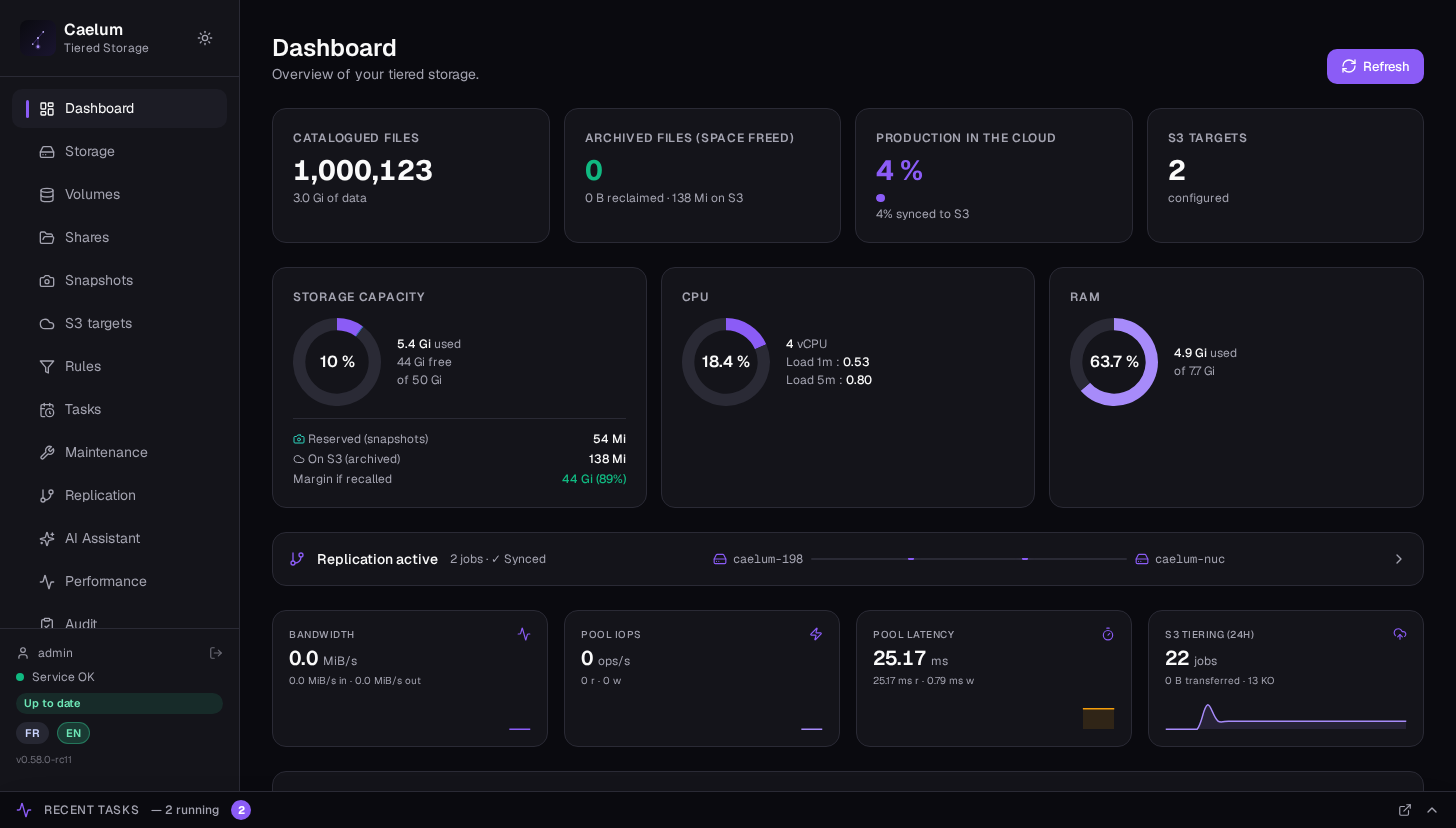Click the Storage drive icon in the sidebar
This screenshot has width=1456, height=828.
click(x=47, y=151)
